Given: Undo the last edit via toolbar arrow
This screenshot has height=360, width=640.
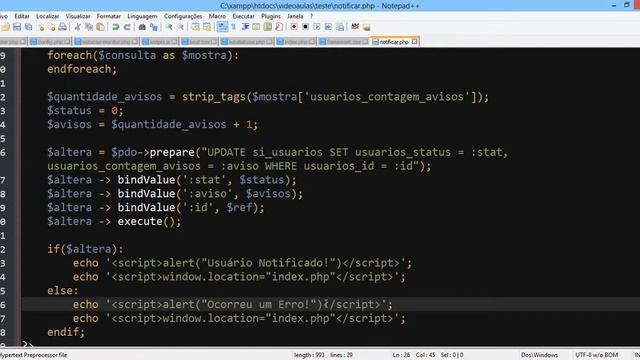Looking at the screenshot, I should tap(116, 27).
